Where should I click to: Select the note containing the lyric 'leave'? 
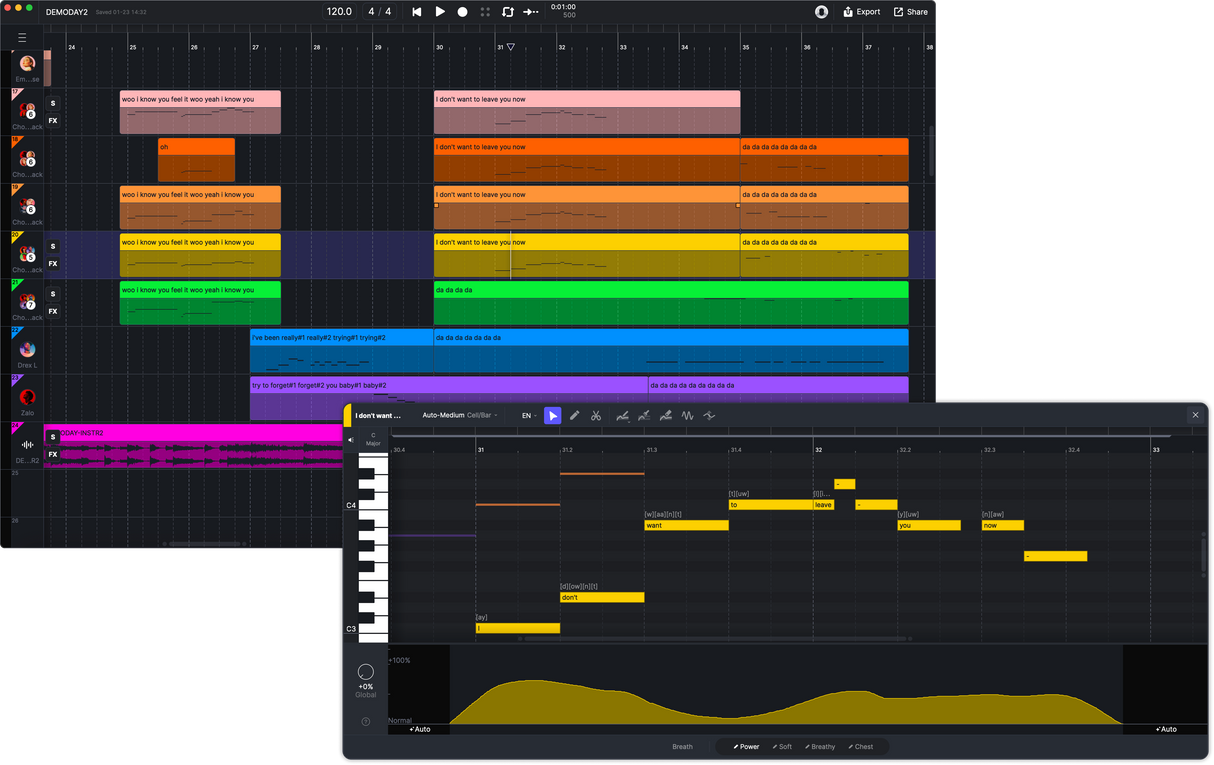(x=823, y=505)
